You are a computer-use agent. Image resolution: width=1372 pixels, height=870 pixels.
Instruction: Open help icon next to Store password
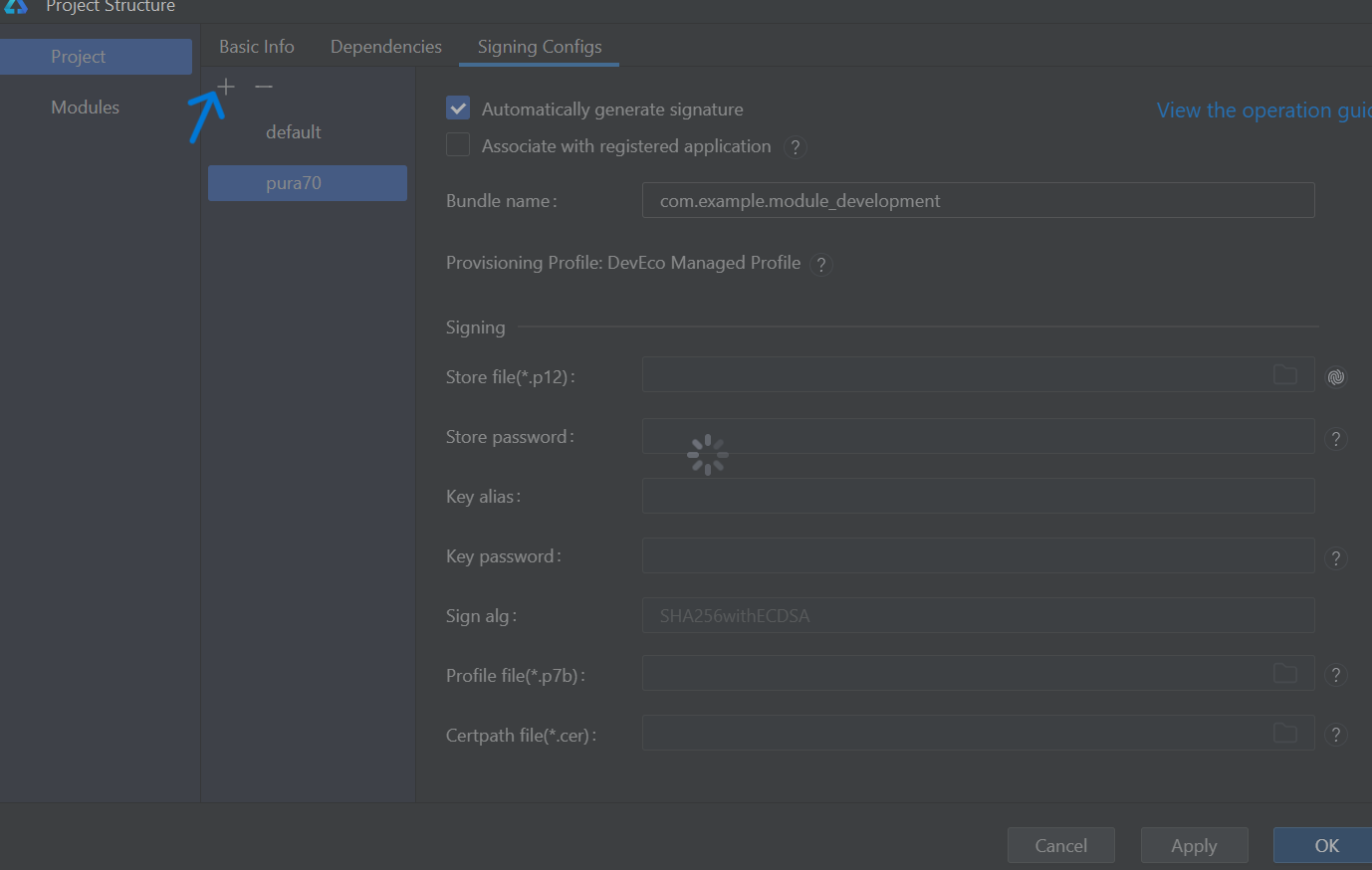pyautogui.click(x=1336, y=439)
